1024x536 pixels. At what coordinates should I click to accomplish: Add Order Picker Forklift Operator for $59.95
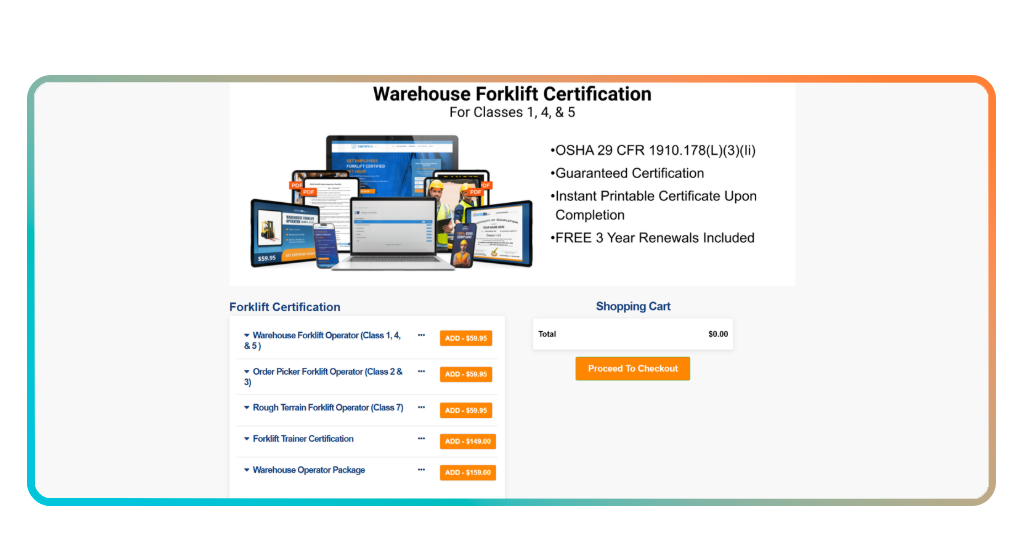coord(466,374)
